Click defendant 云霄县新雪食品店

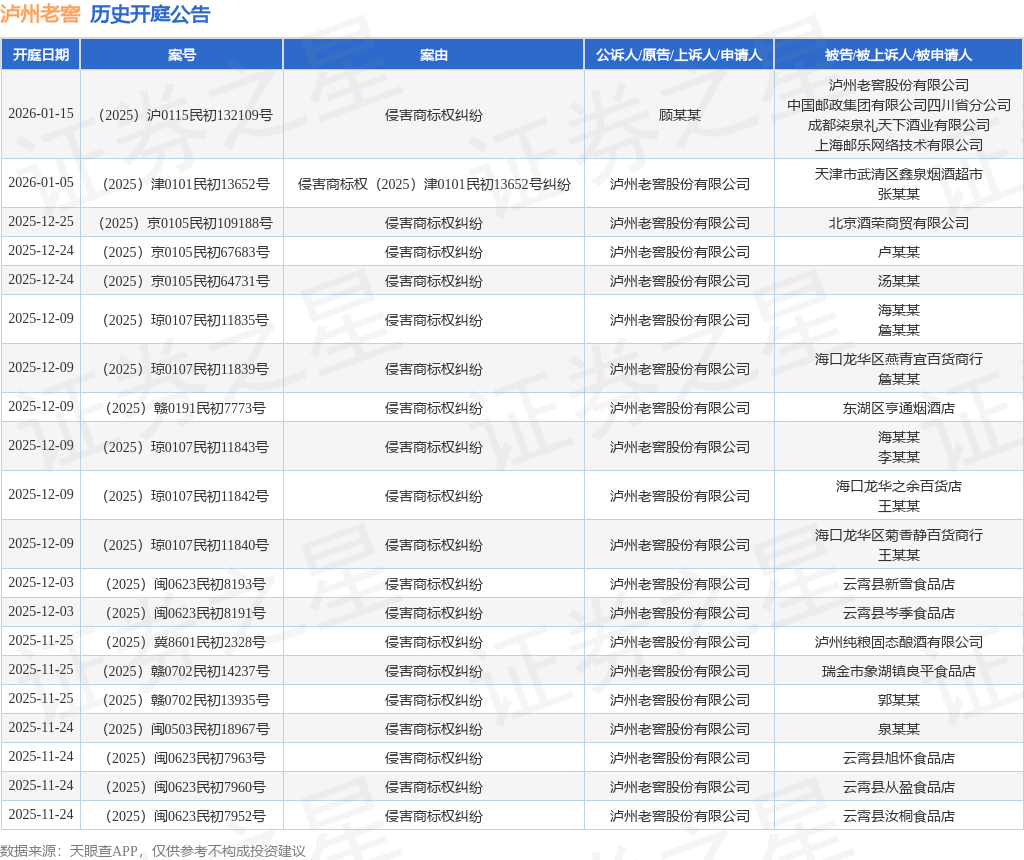pos(899,584)
